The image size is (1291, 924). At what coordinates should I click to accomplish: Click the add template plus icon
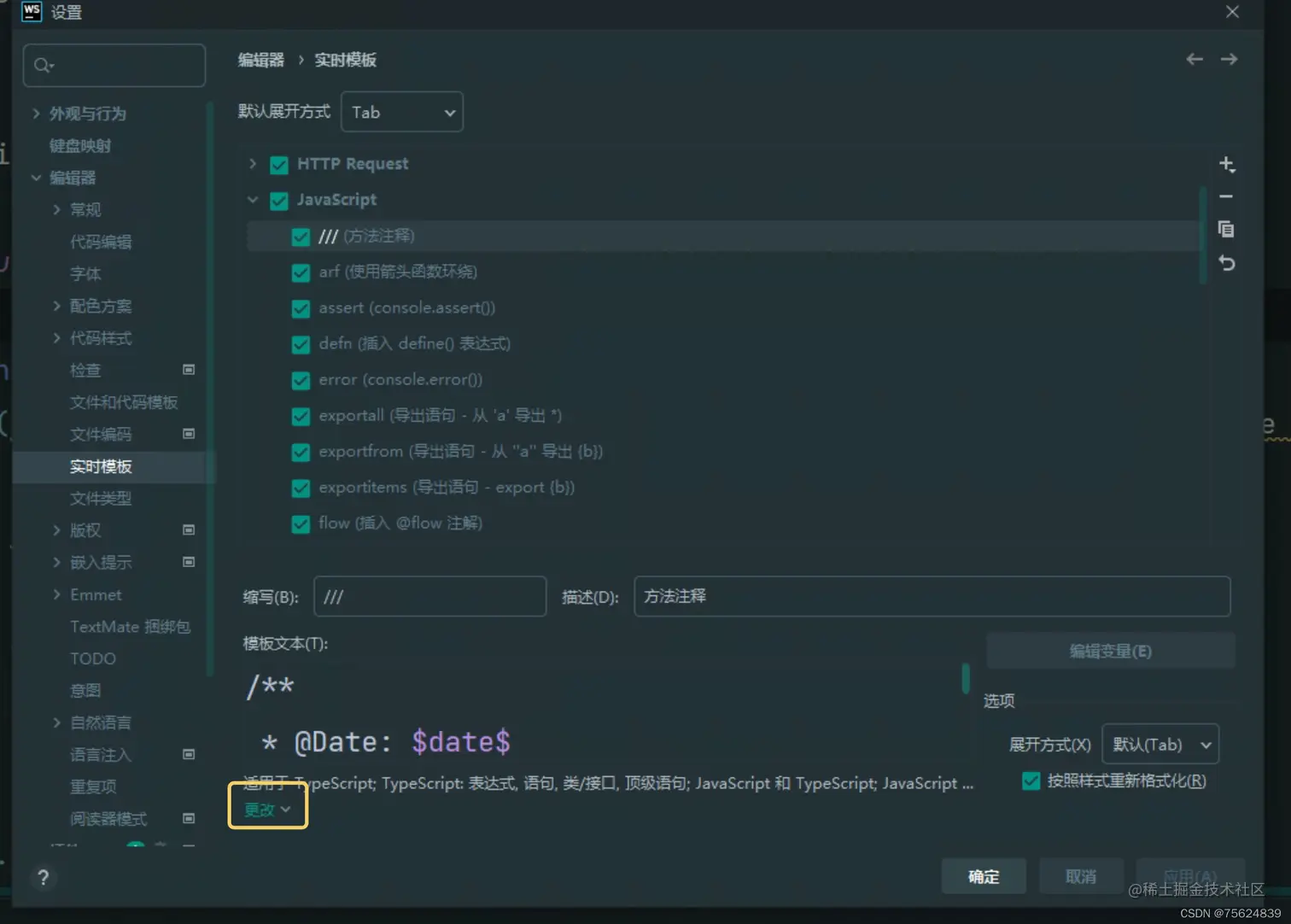tap(1227, 164)
